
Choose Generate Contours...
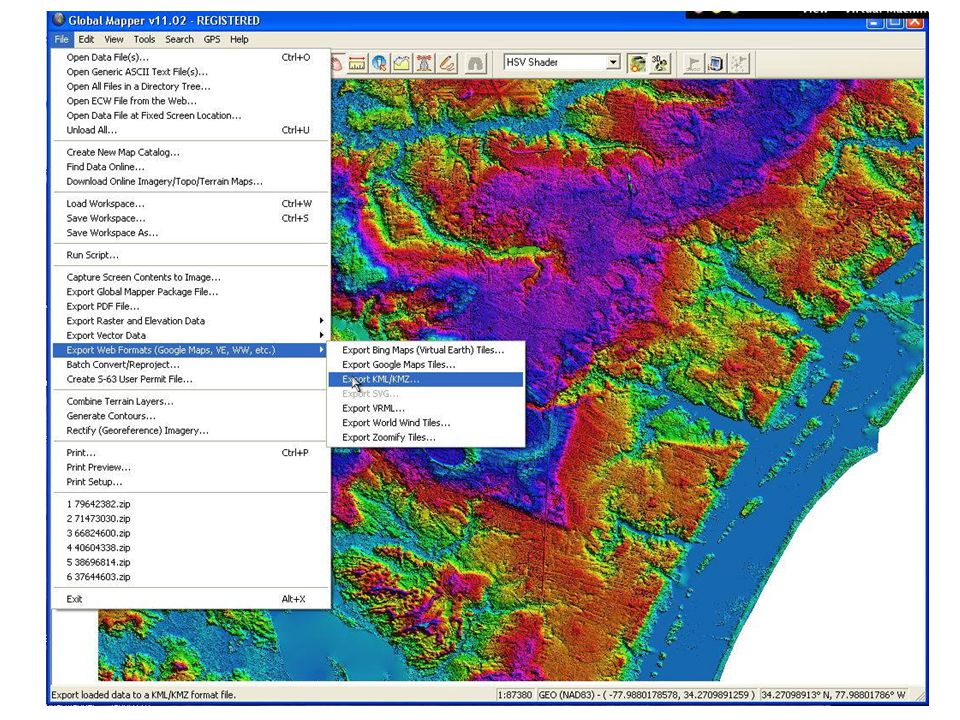tap(190, 416)
